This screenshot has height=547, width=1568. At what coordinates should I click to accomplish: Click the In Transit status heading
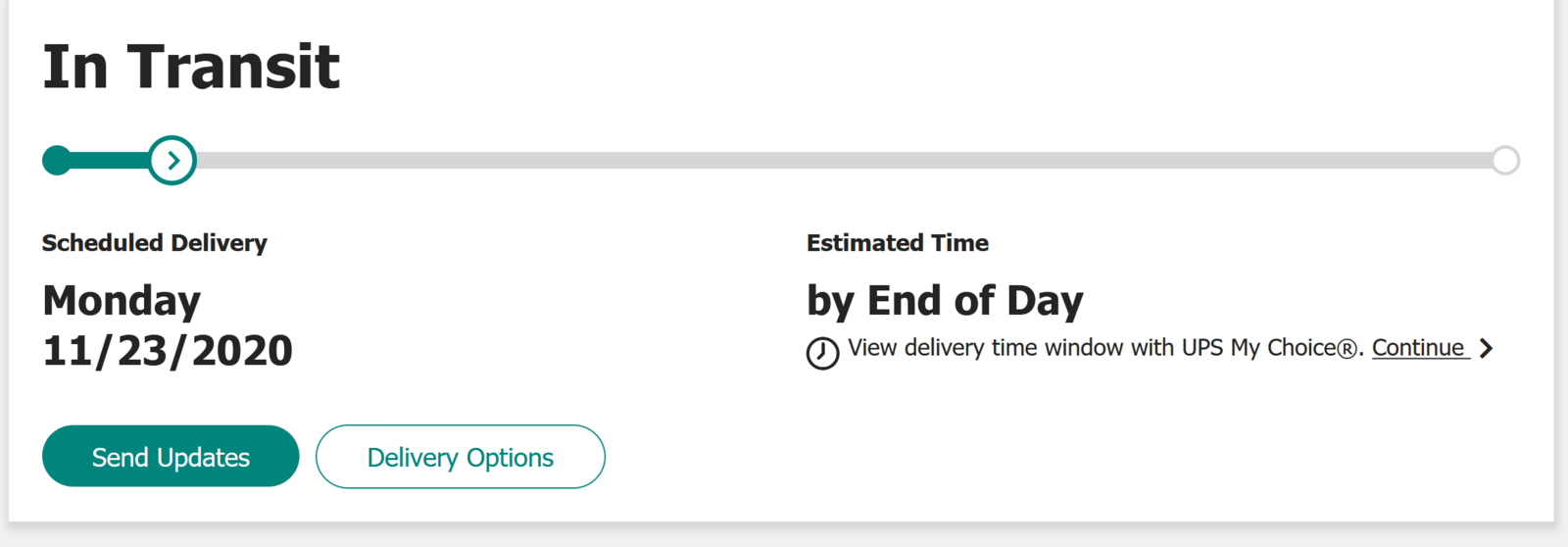click(191, 67)
